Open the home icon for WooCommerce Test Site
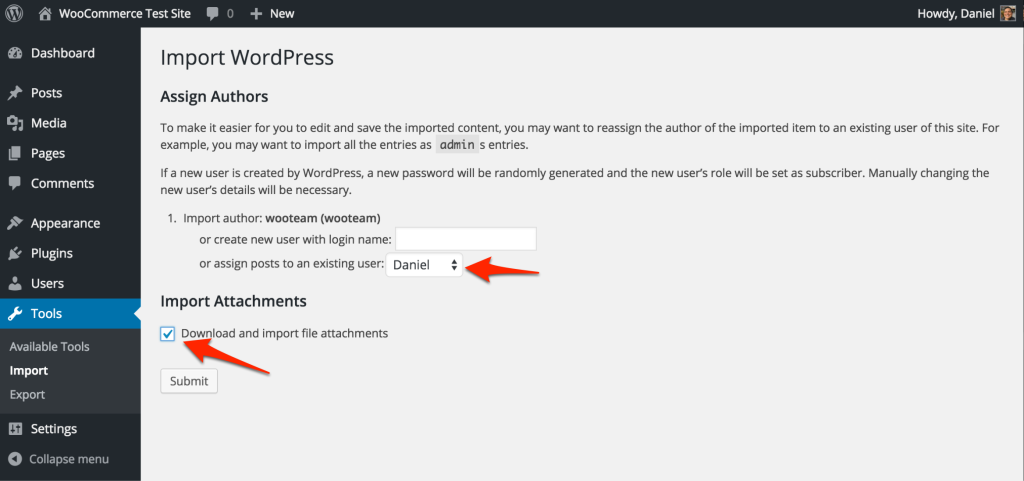This screenshot has height=481, width=1024. click(44, 13)
